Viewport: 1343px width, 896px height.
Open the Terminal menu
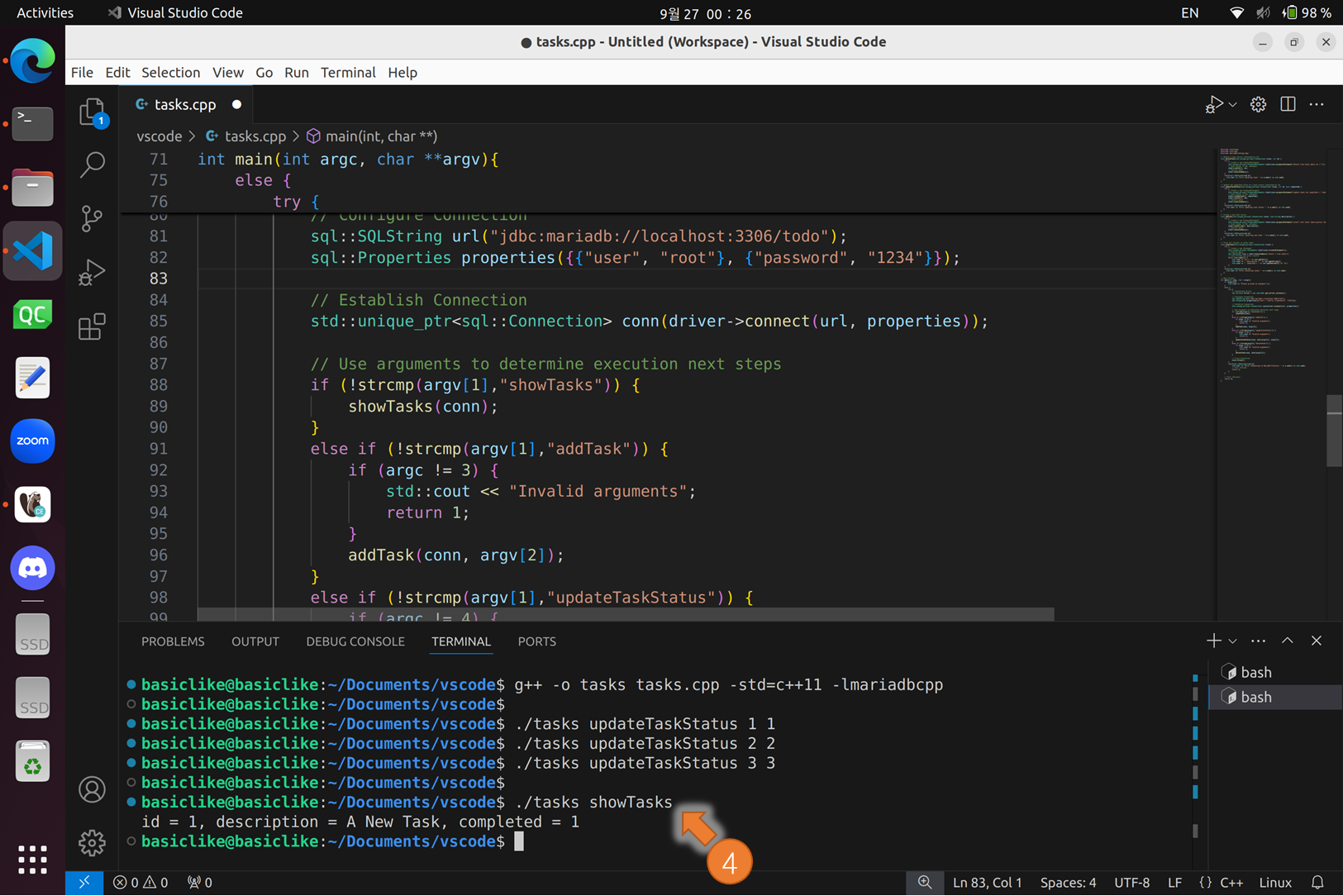[348, 73]
